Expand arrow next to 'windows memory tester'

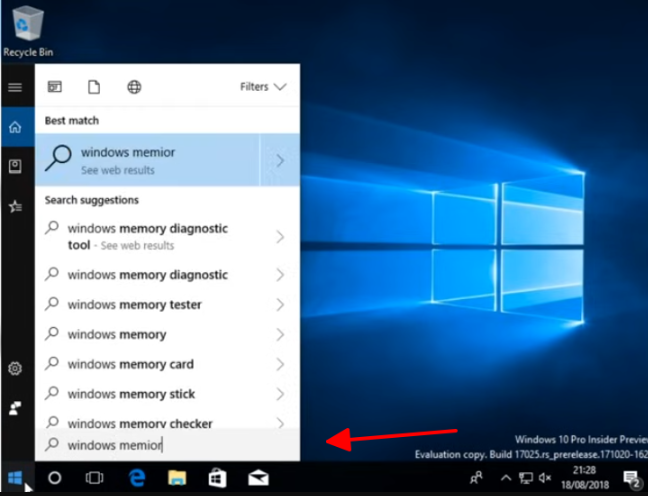[280, 305]
